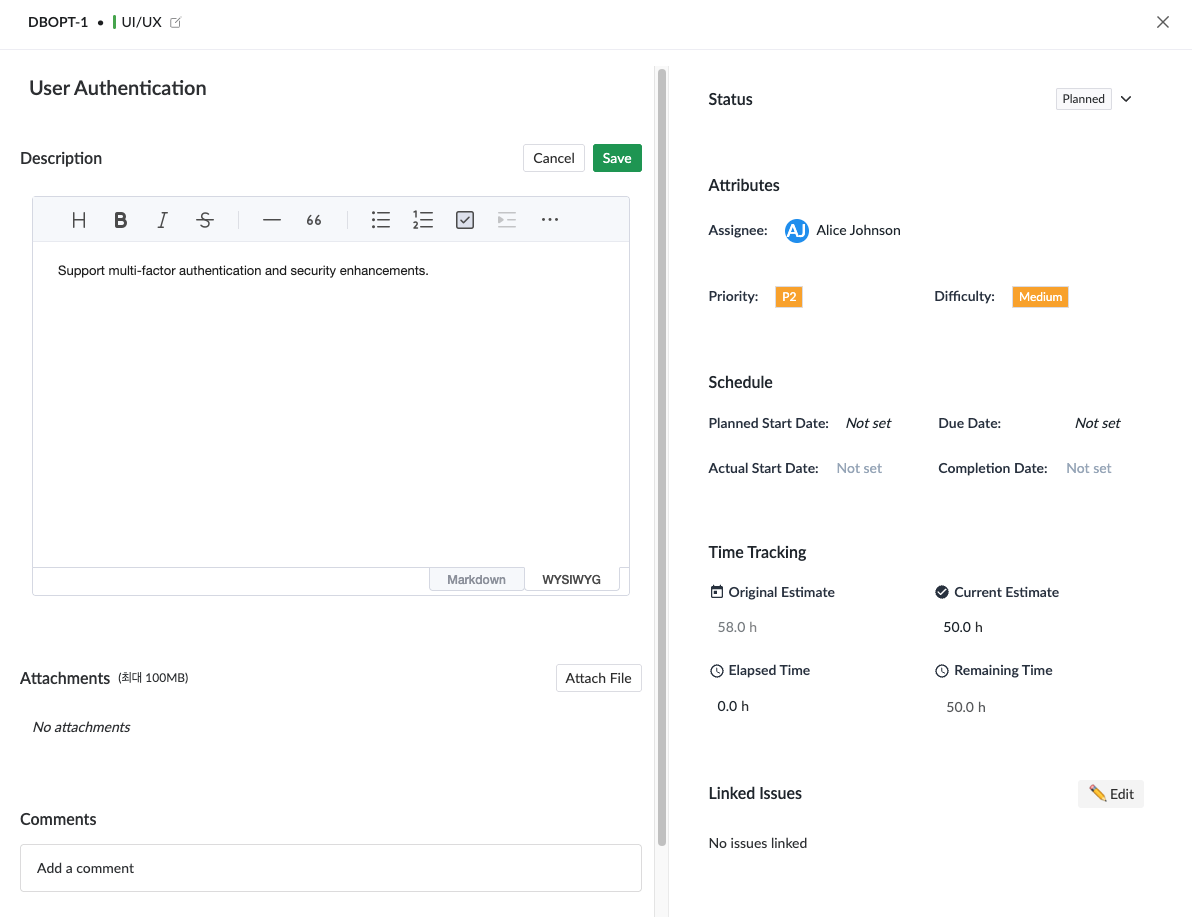Edit the UI/UX label via the pencil icon
This screenshot has height=917, width=1192.
(x=177, y=20)
